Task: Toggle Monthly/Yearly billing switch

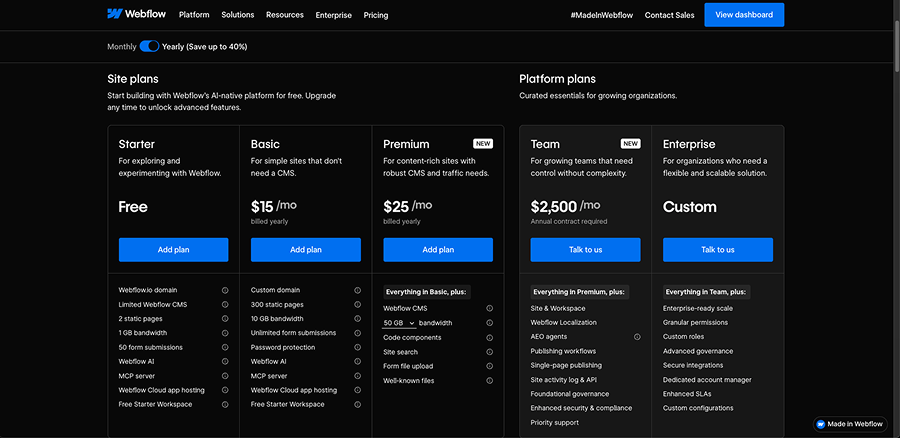Action: [149, 46]
